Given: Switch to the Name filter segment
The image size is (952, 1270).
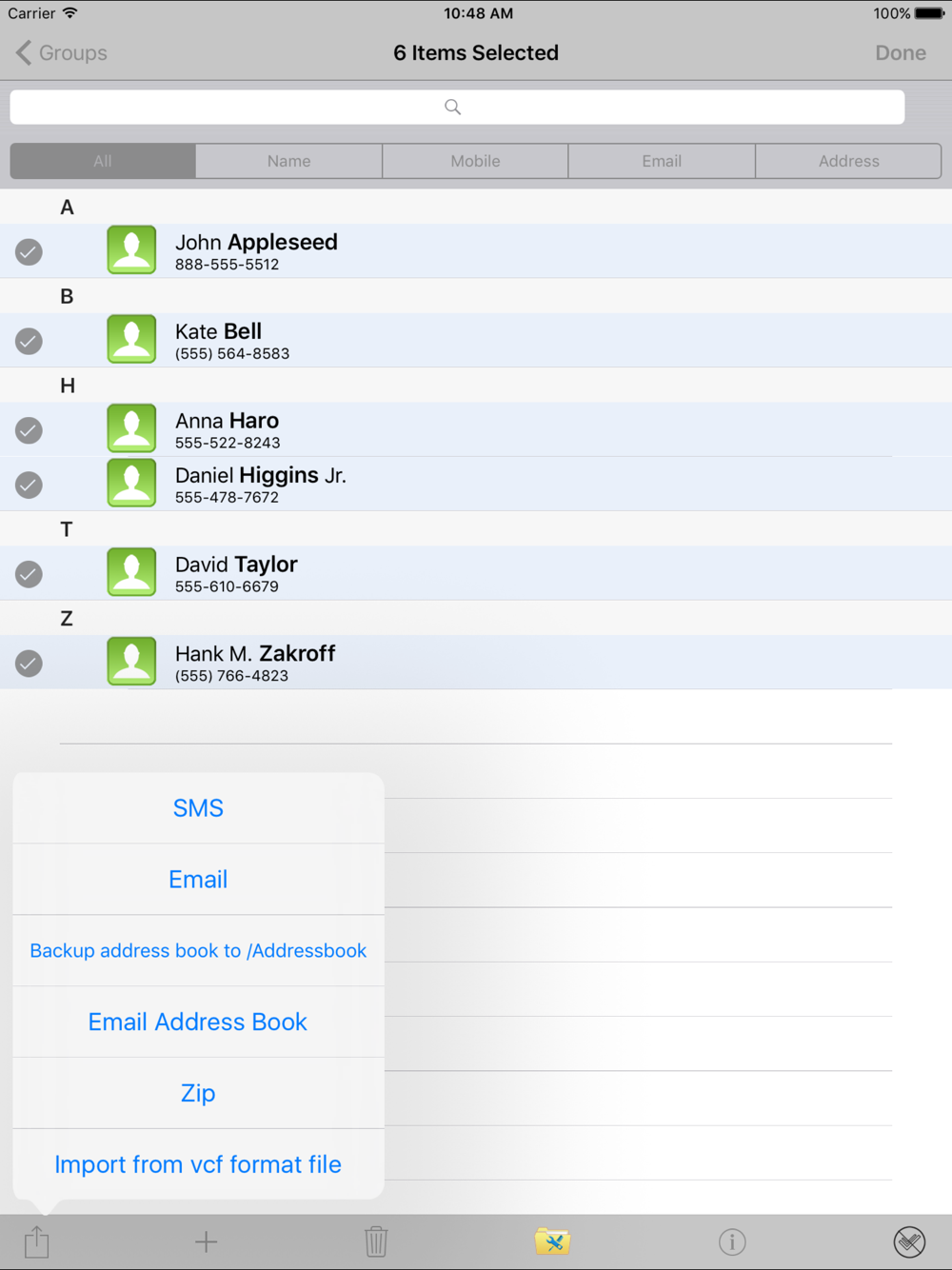Looking at the screenshot, I should click(x=289, y=161).
